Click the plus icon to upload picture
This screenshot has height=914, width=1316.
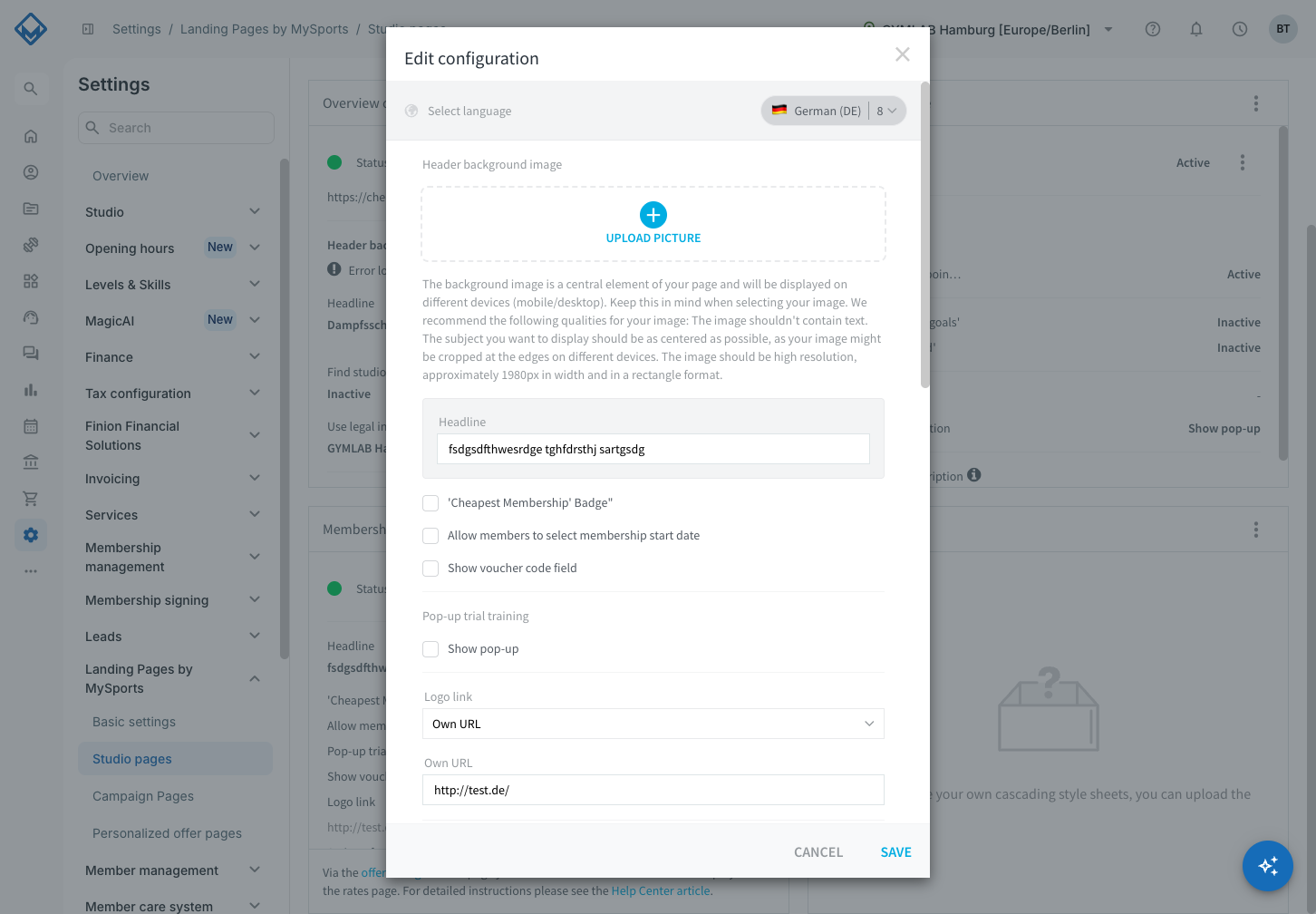point(653,215)
